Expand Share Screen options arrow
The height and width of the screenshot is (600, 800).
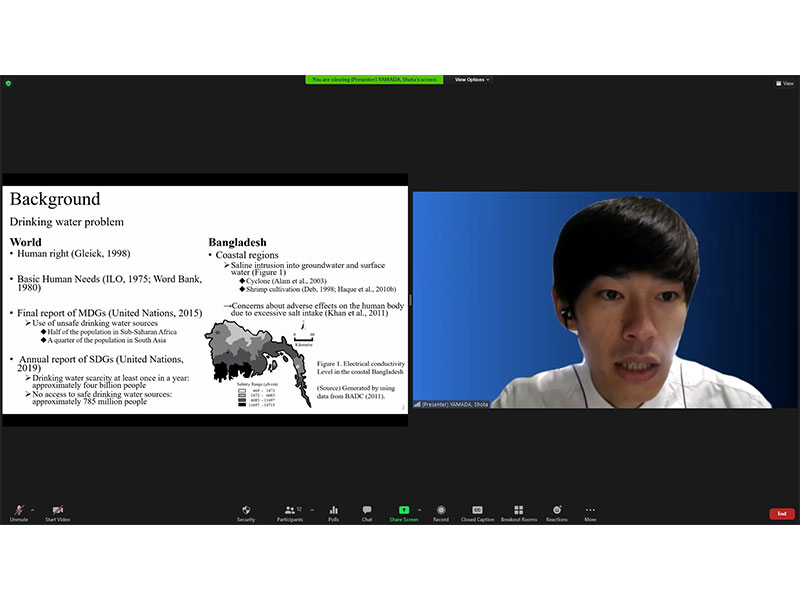click(419, 508)
